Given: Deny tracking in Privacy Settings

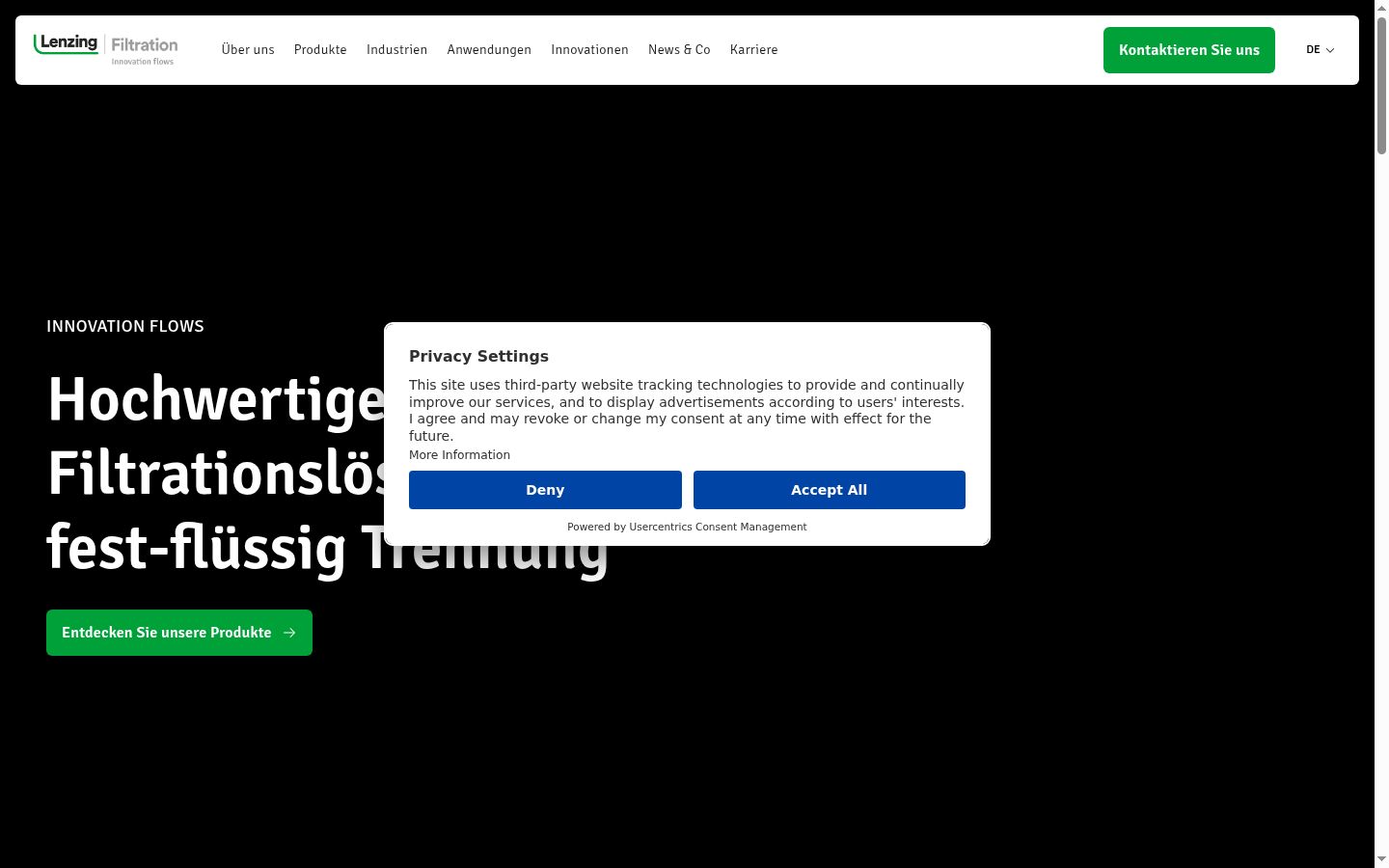Looking at the screenshot, I should coord(545,490).
